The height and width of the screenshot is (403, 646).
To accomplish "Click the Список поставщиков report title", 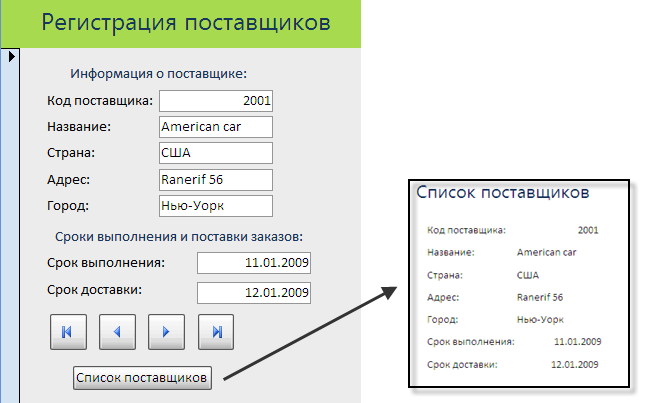I will 503,192.
